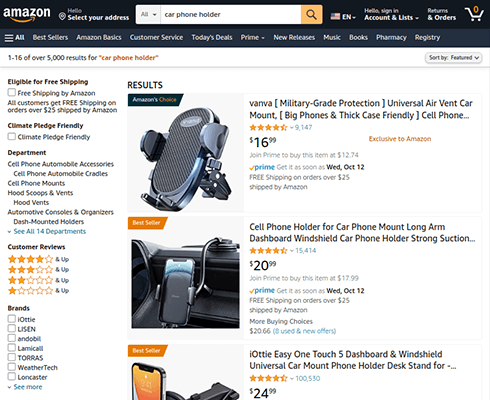Click the 100,530 ratings count
Image resolution: width=490 pixels, height=400 pixels.
308,378
